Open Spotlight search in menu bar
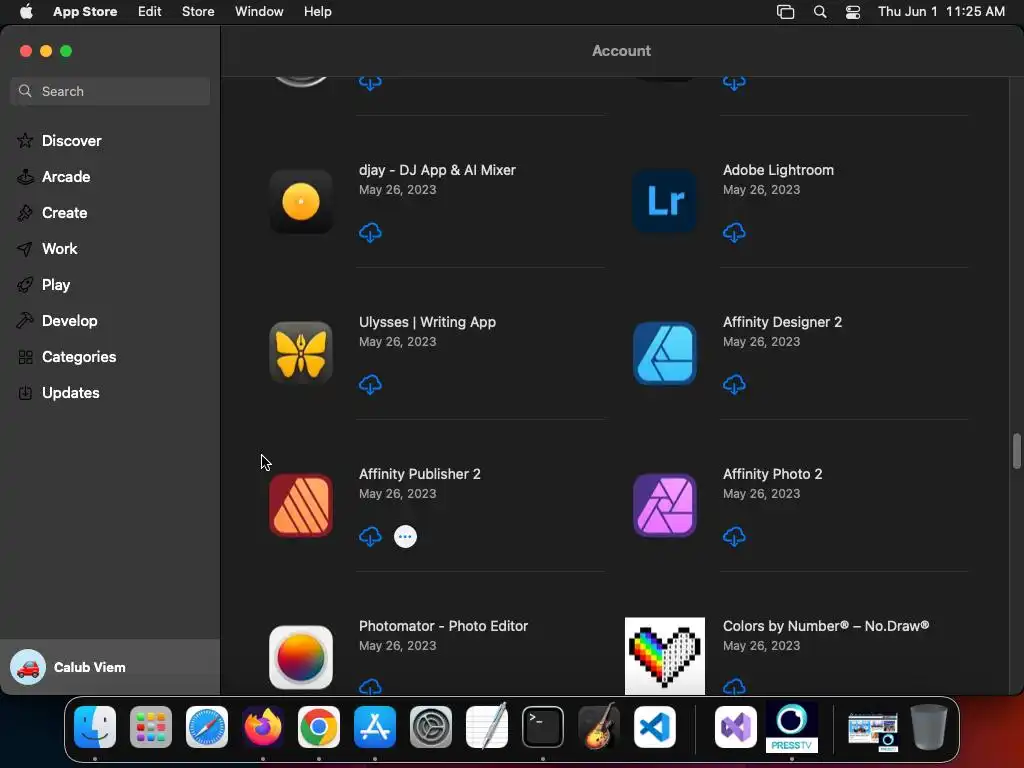1024x768 pixels. [x=820, y=12]
